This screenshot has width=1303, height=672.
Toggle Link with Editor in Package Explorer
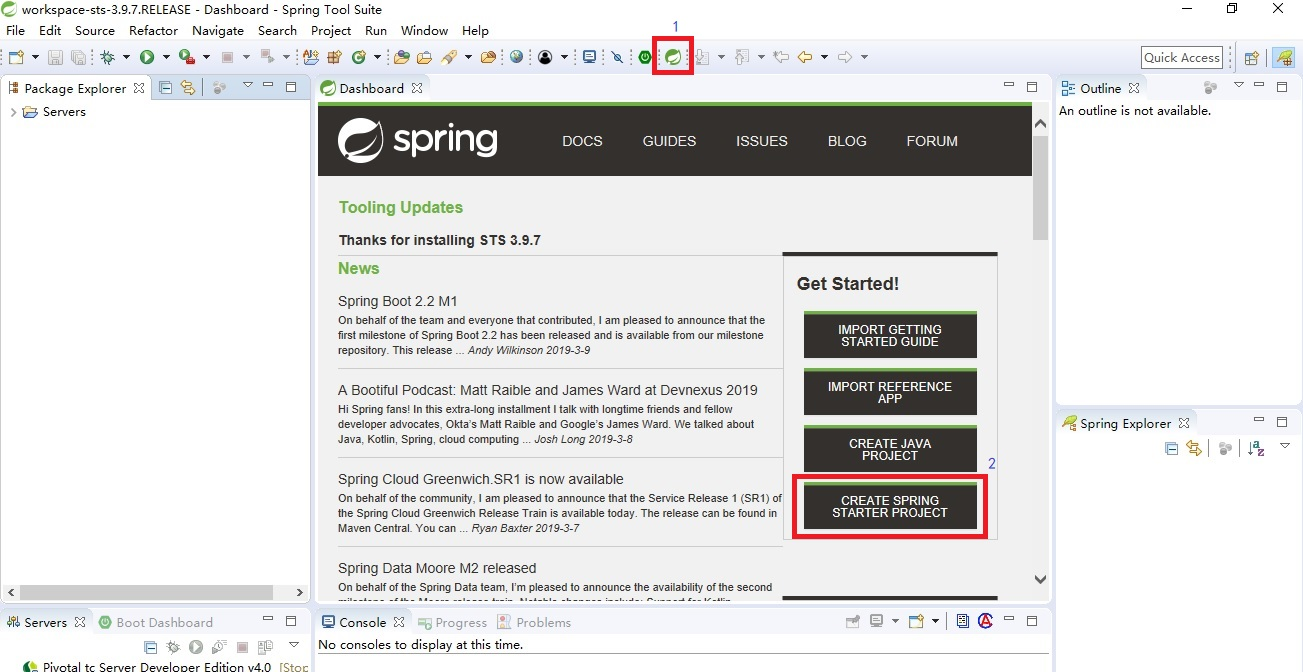click(x=186, y=88)
